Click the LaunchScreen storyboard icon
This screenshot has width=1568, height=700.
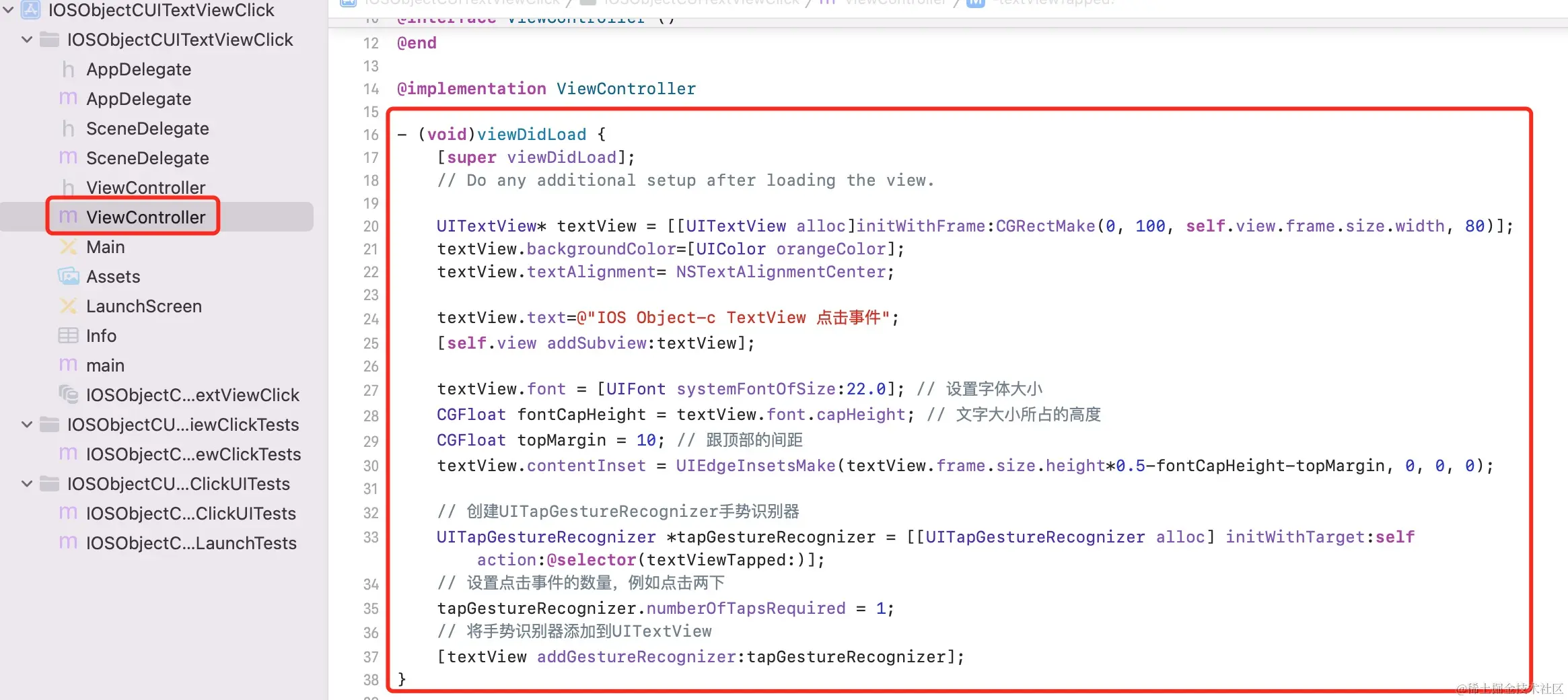point(68,306)
